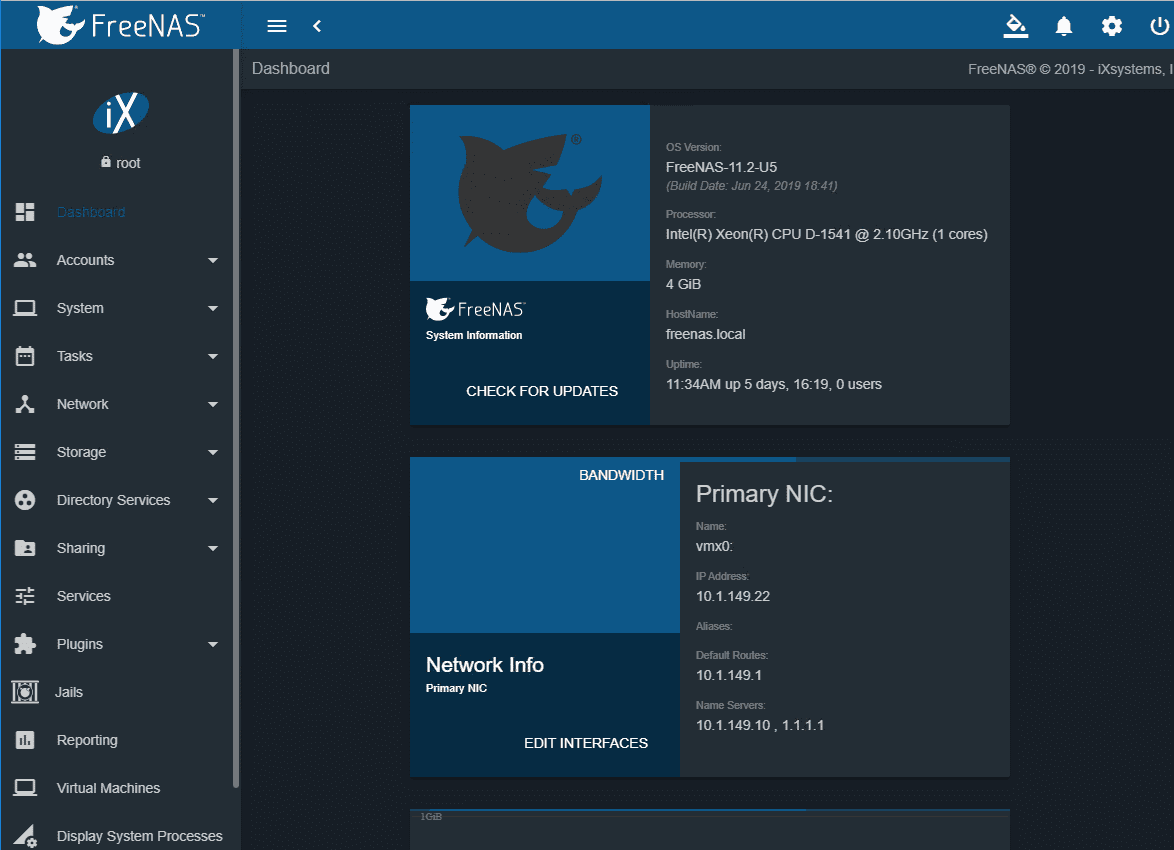1174x850 pixels.
Task: Expand the Plugins menu arrow
Action: (212, 644)
